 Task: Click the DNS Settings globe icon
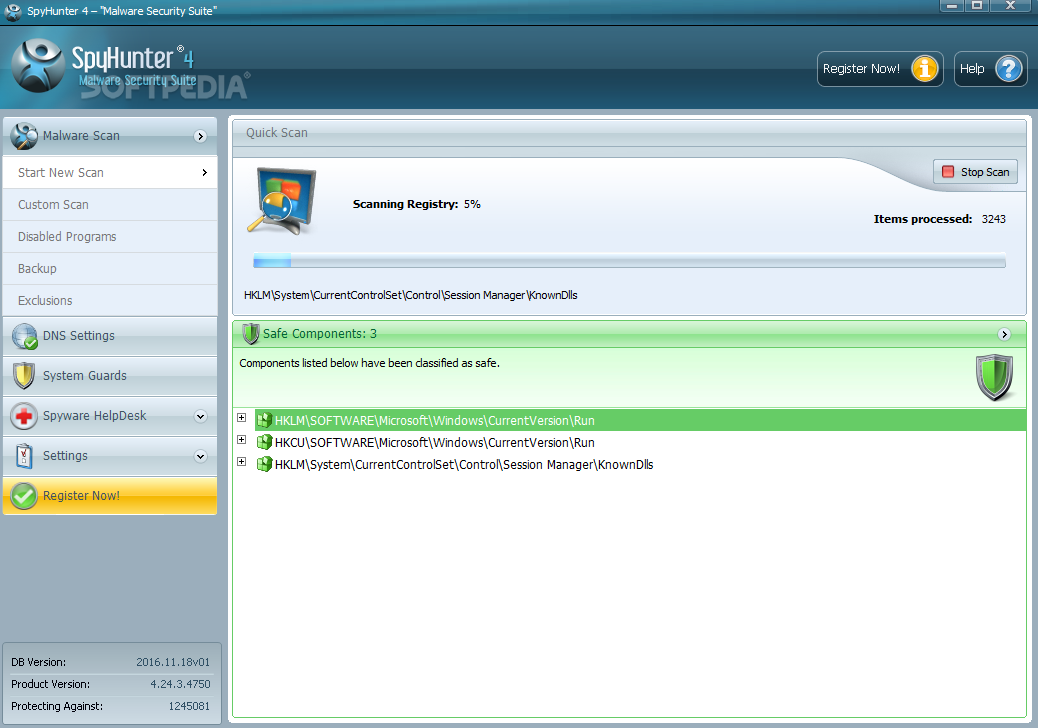click(24, 336)
